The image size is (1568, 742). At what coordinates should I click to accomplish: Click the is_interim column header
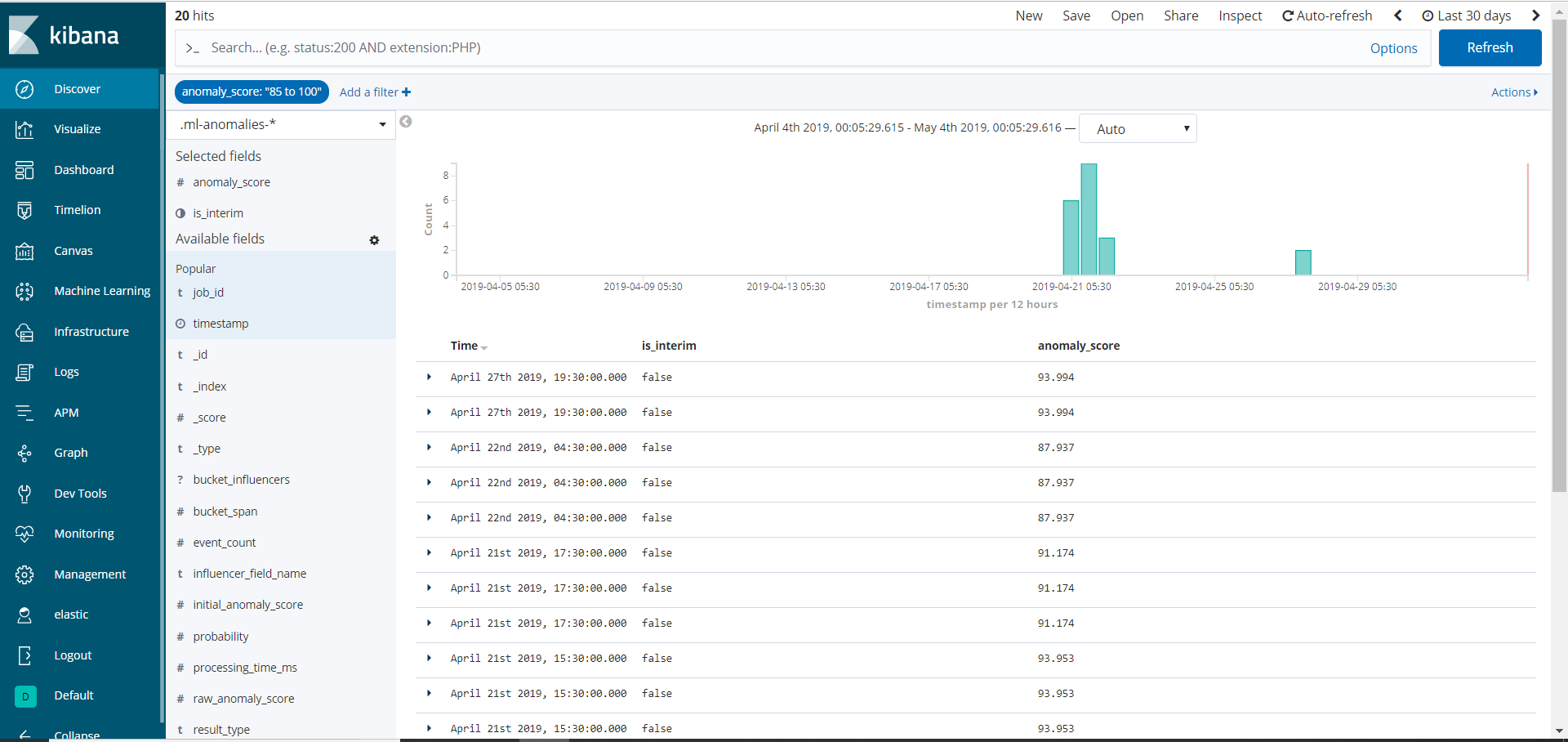pos(669,346)
